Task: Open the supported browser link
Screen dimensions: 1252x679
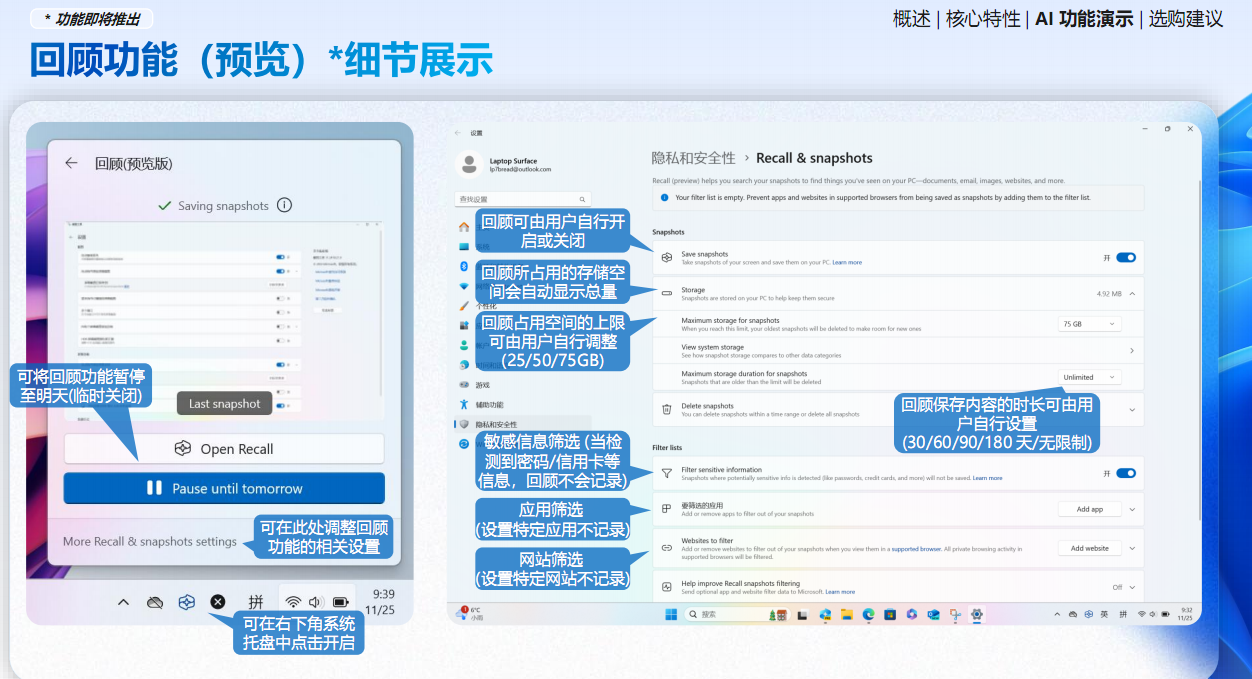Action: (x=916, y=549)
